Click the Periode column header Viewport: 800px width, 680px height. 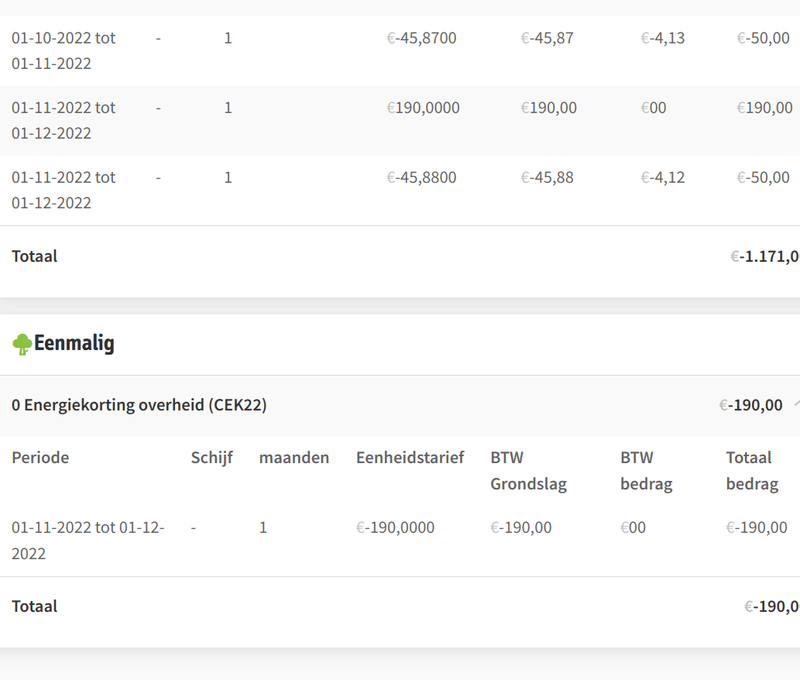tap(40, 458)
